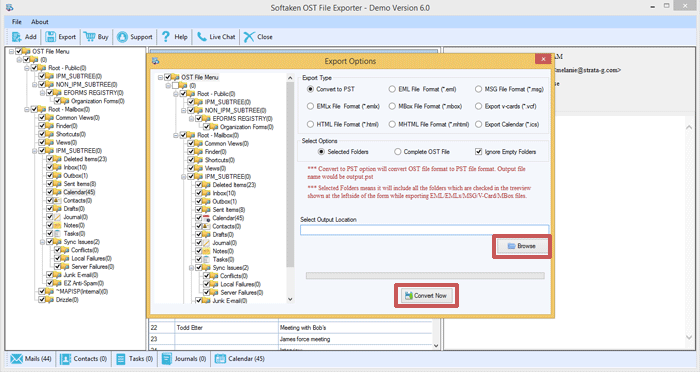Click the Browse button
This screenshot has width=700, height=372.
click(x=521, y=246)
